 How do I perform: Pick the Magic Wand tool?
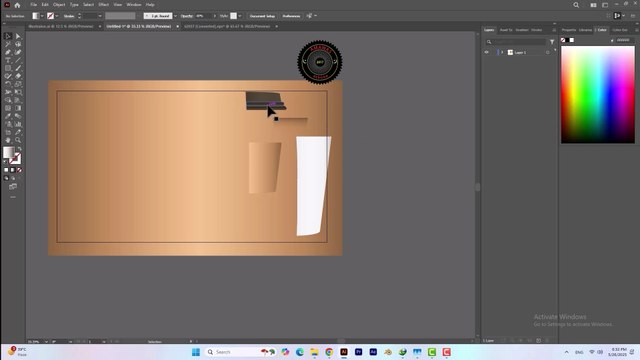[x=8, y=44]
